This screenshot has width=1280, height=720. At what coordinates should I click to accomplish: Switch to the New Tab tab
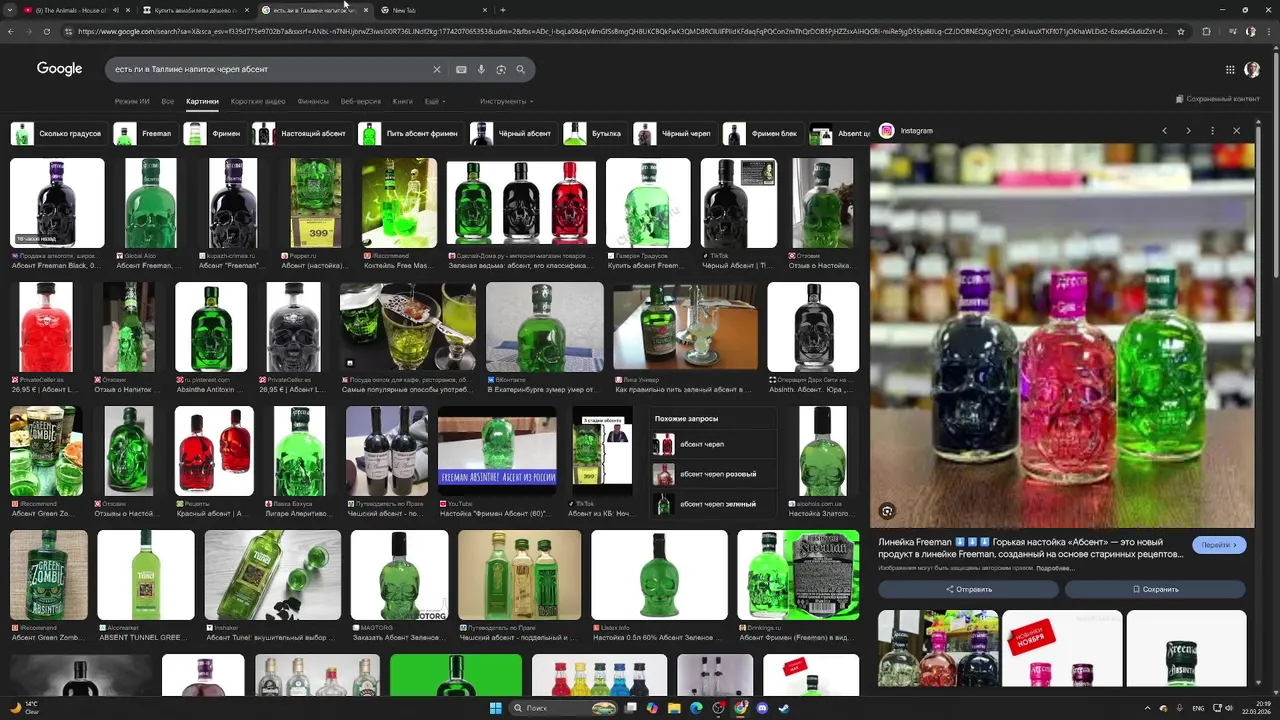click(x=434, y=10)
